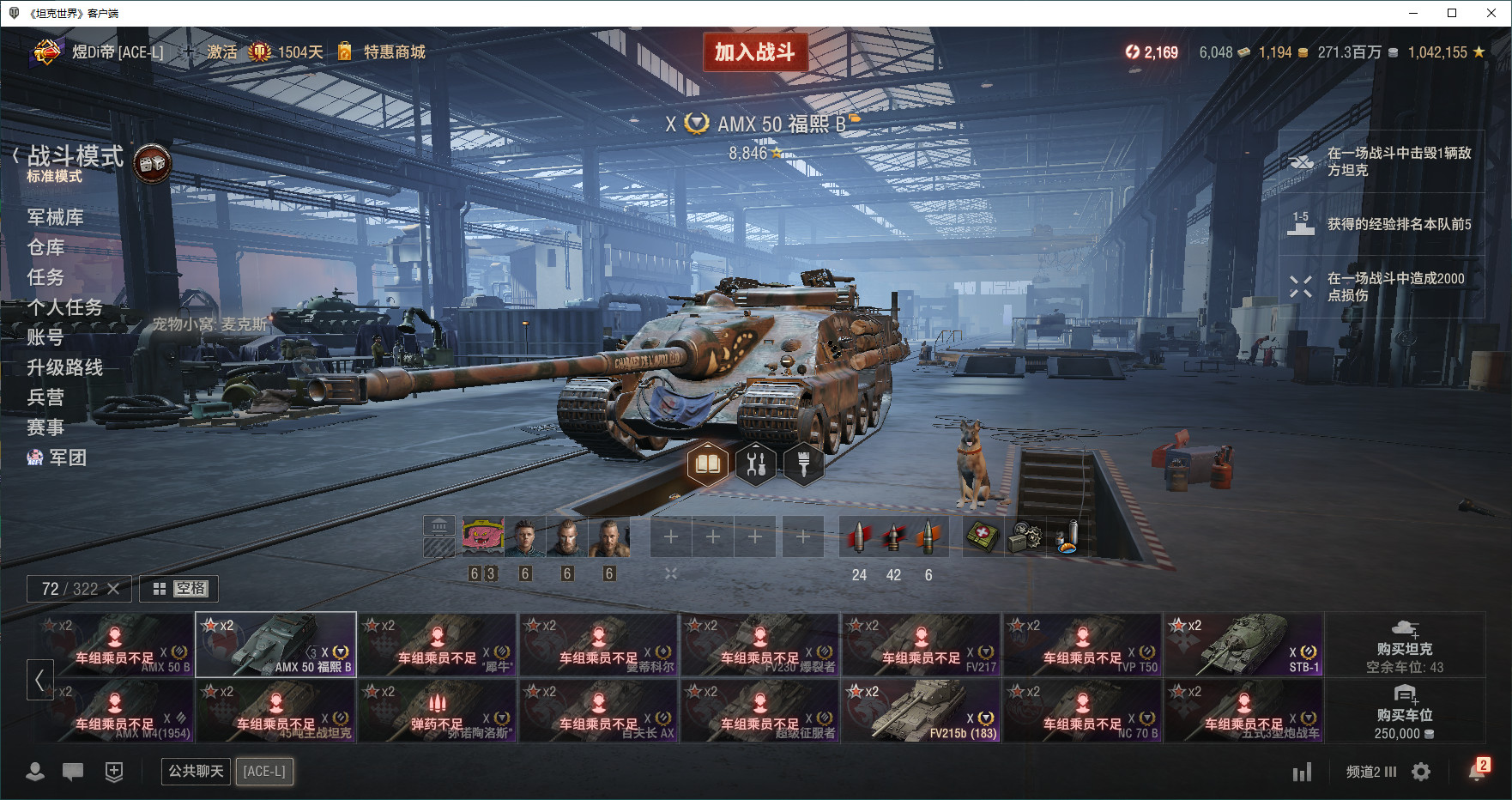
Task: Go to 升级路线 menu
Action: pos(65,367)
